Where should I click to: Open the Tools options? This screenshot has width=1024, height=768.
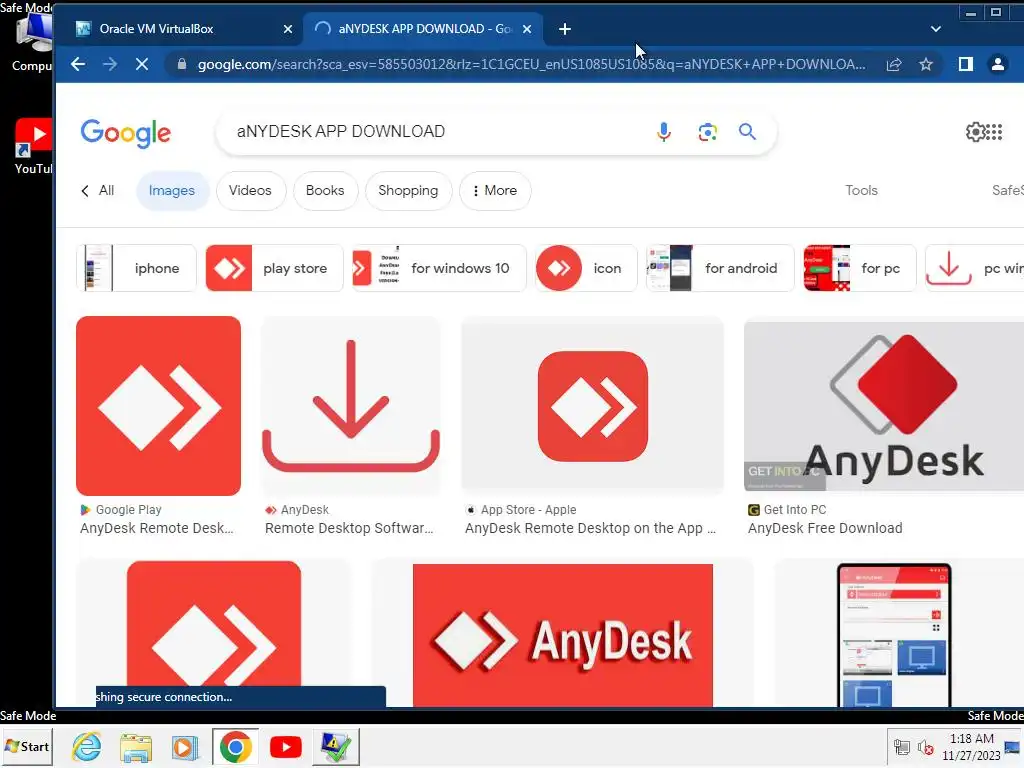tap(861, 190)
